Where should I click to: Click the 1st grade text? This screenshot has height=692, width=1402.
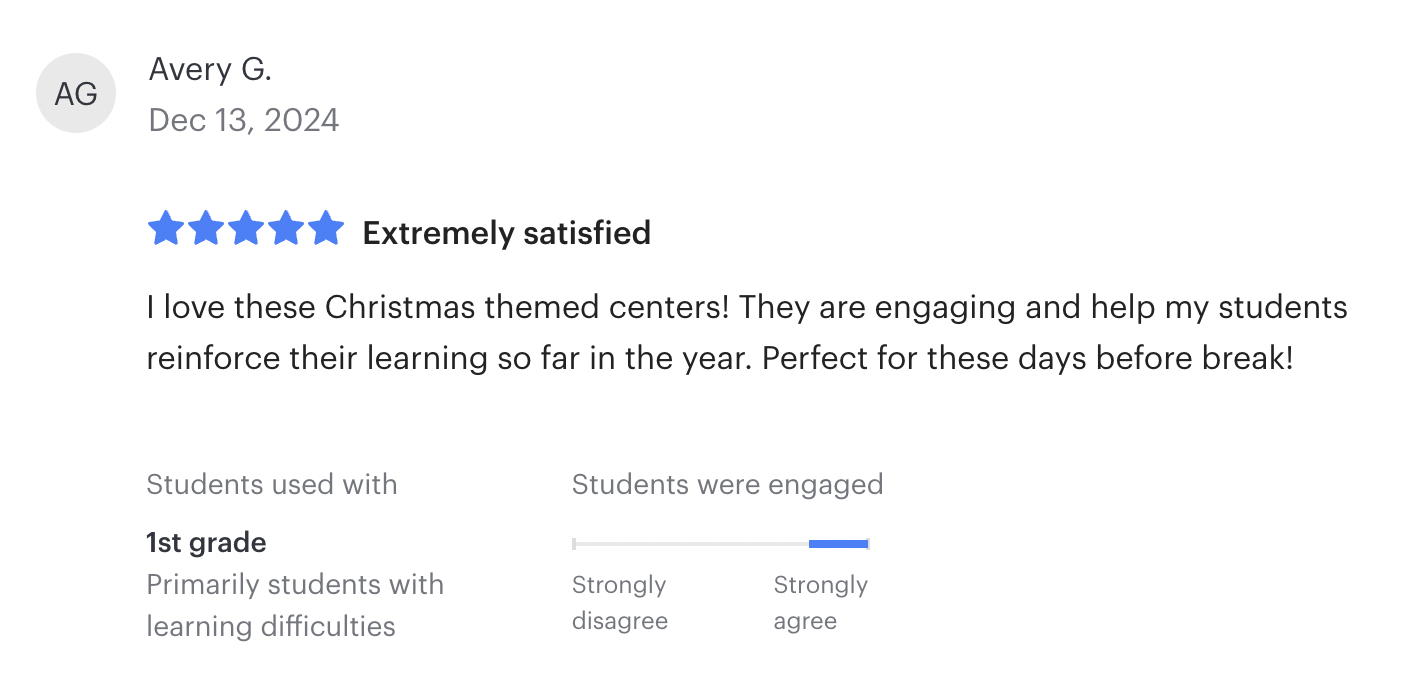point(206,543)
